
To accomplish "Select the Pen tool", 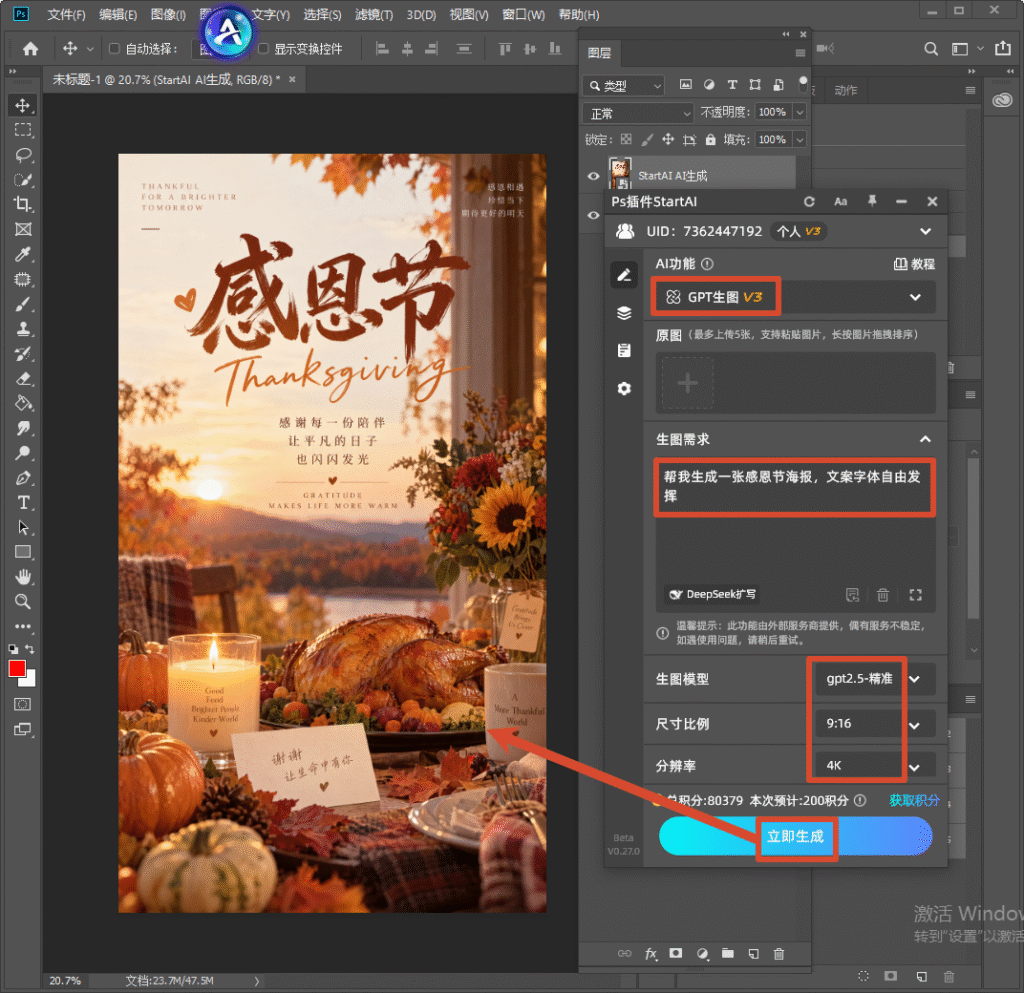I will coord(23,478).
